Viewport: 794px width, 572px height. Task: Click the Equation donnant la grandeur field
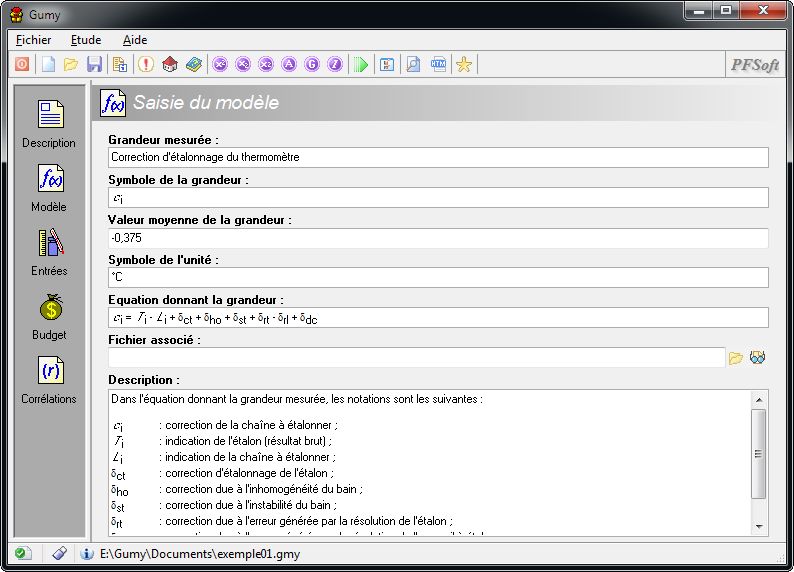tap(438, 317)
